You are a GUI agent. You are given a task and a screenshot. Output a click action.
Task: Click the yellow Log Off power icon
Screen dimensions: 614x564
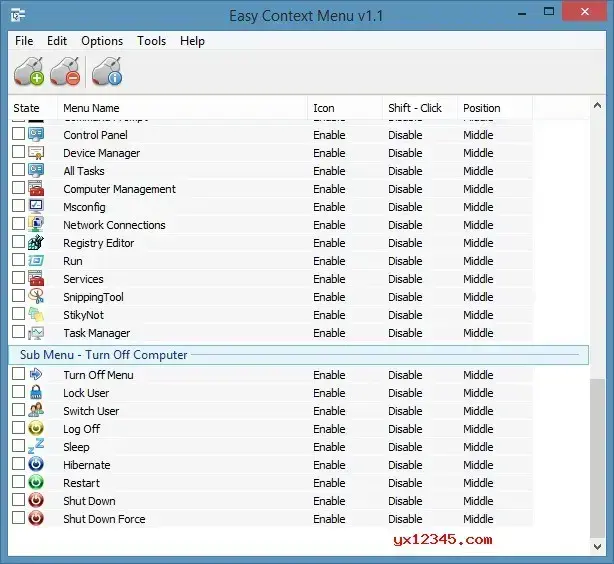pyautogui.click(x=36, y=428)
